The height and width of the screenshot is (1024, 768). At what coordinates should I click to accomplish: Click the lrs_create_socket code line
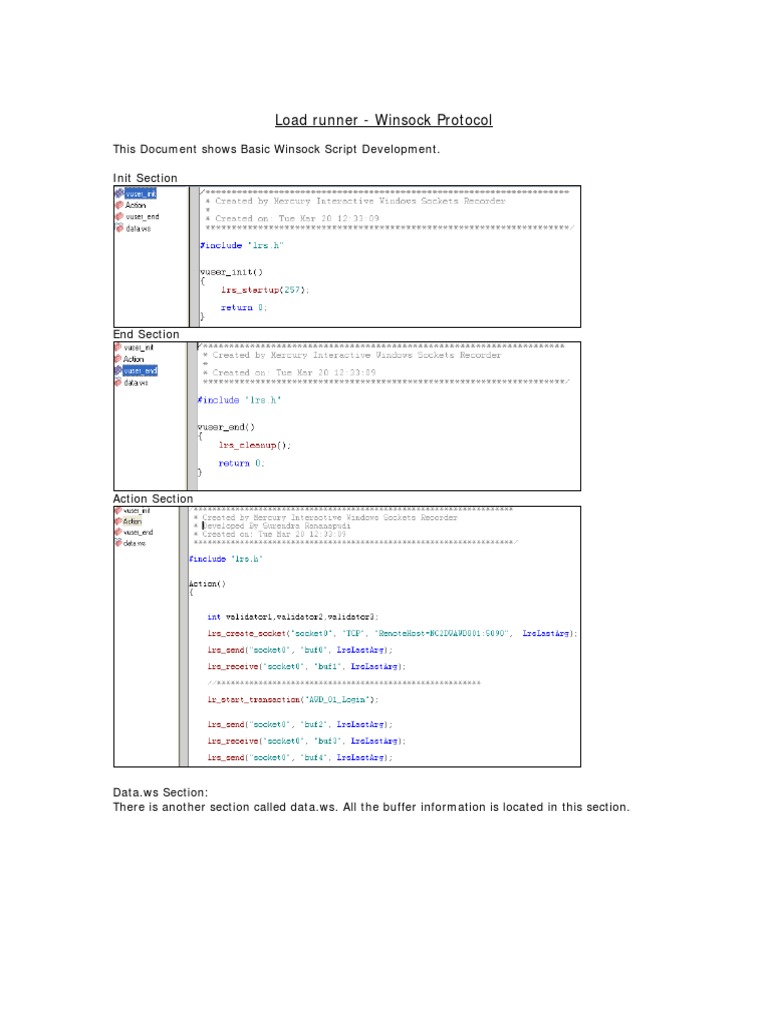click(x=392, y=633)
